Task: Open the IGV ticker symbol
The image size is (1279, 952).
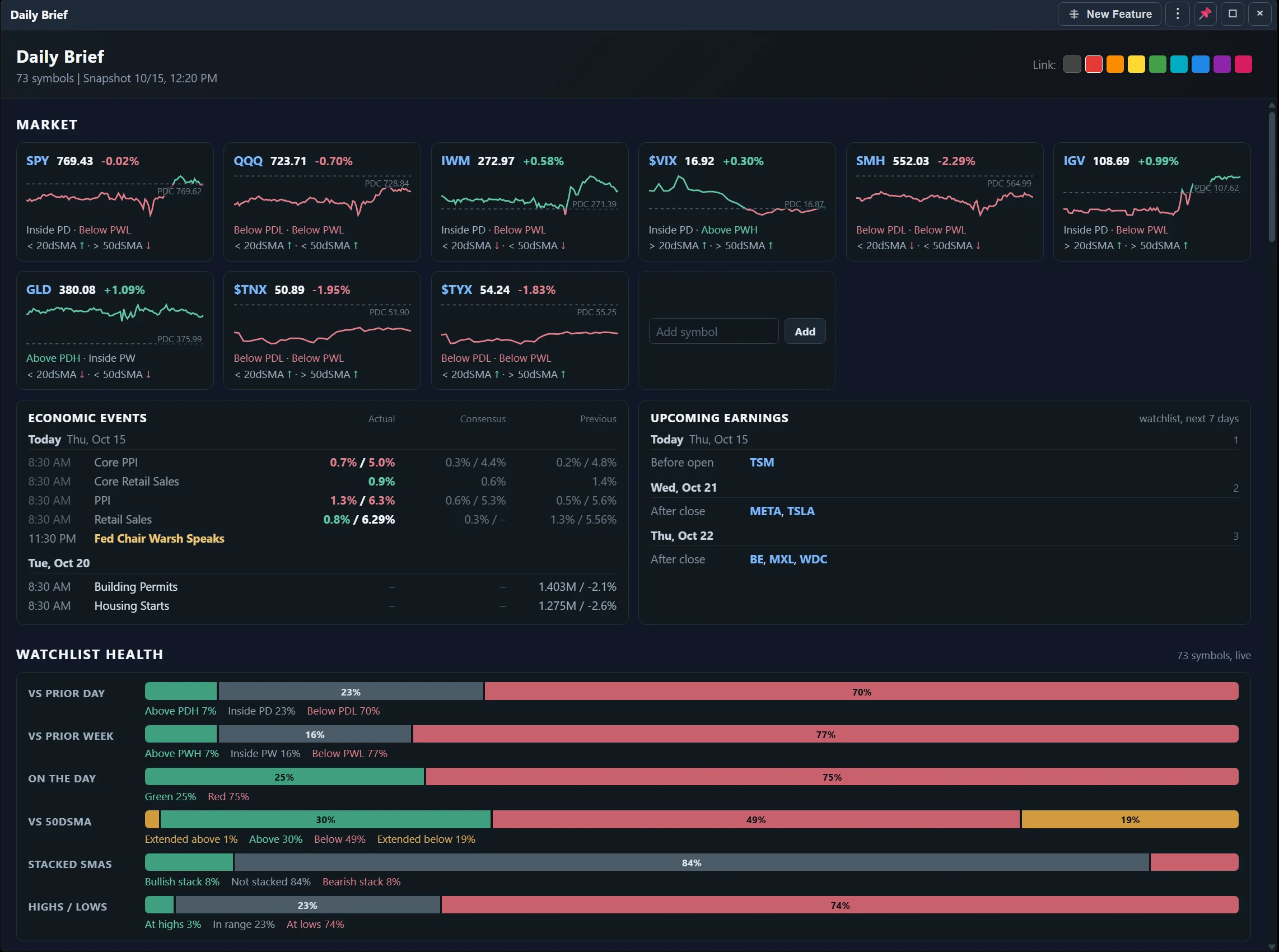Action: (1074, 161)
